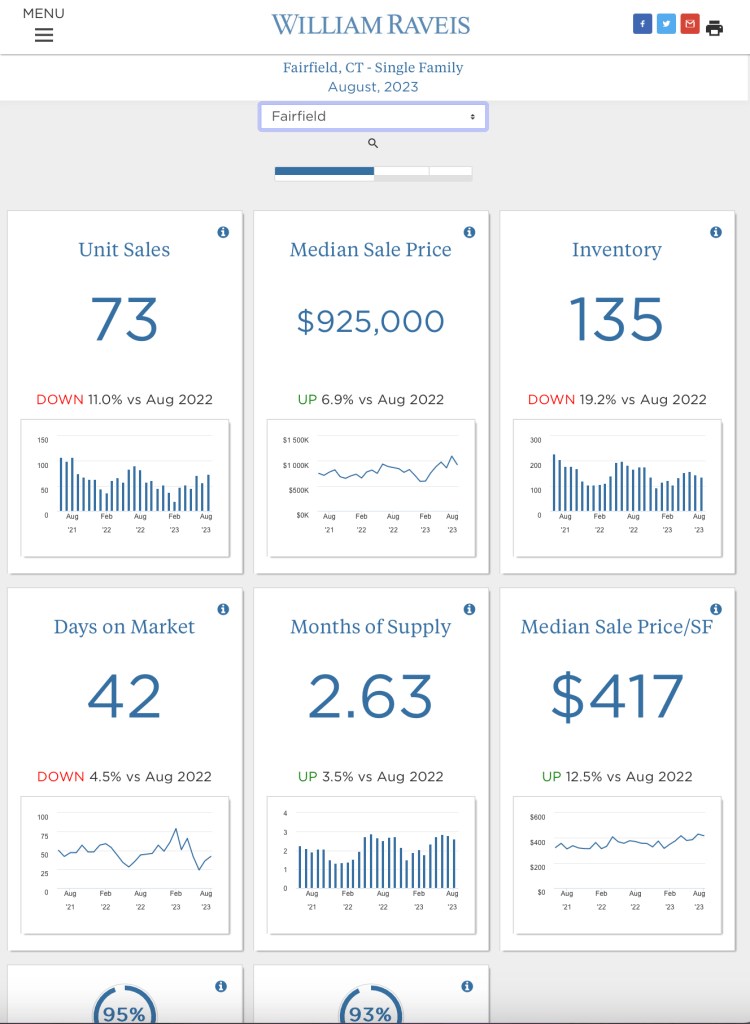Select the blue filled segment bar
This screenshot has height=1024, width=750.
point(324,171)
